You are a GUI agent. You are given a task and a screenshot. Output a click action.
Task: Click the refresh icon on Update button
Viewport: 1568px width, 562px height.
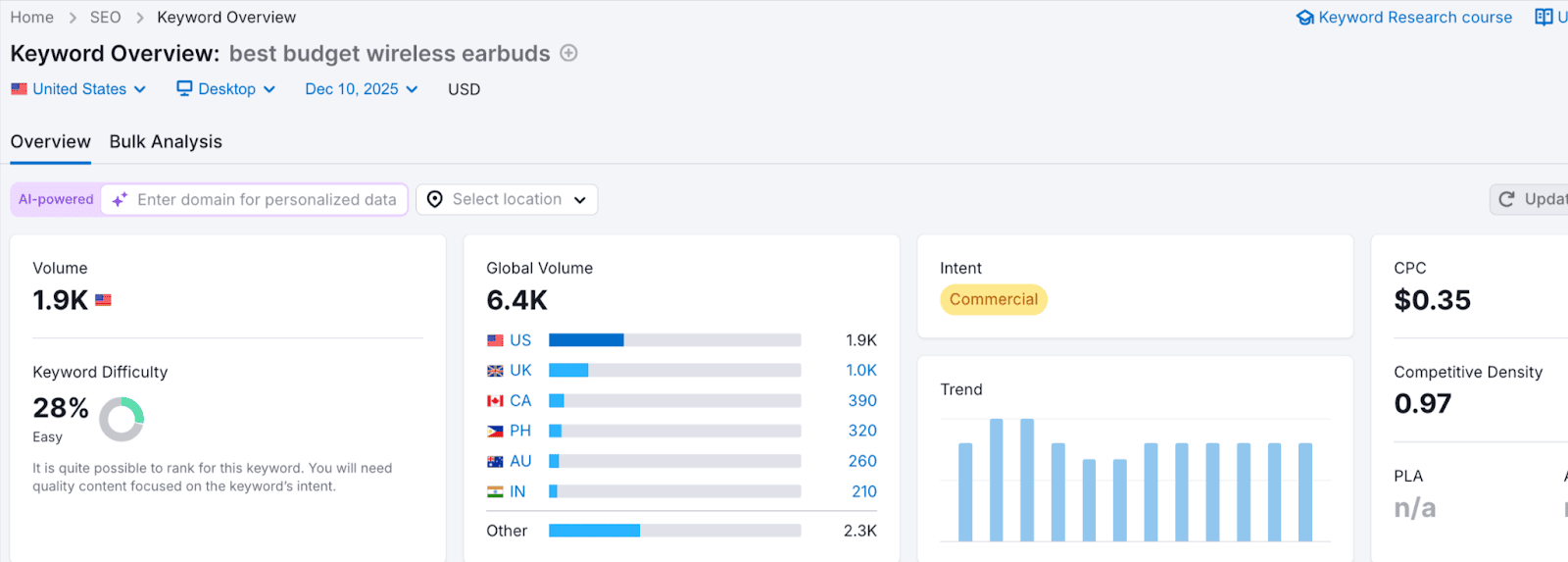1506,200
